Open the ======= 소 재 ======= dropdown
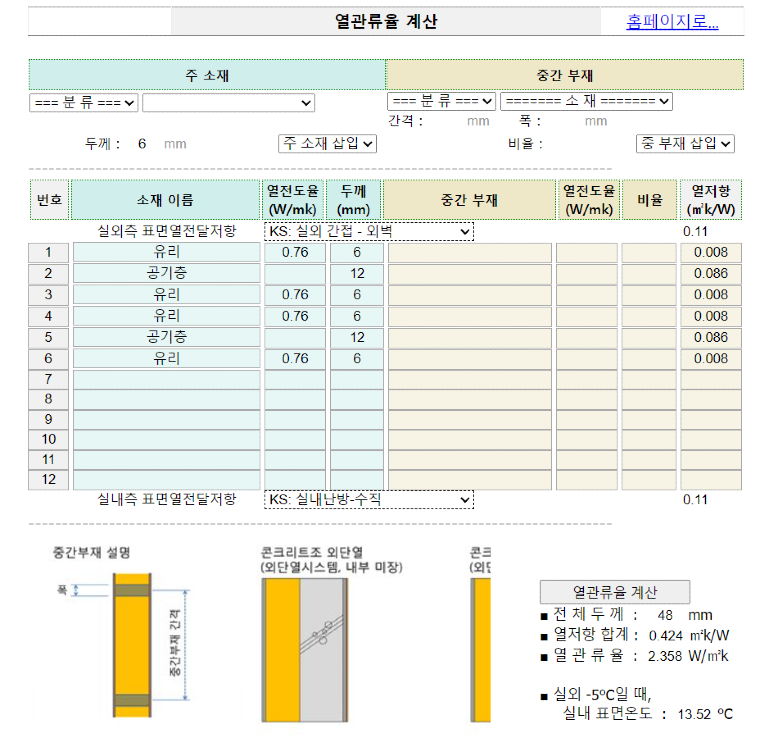Screen dimensions: 760x738 click(586, 101)
